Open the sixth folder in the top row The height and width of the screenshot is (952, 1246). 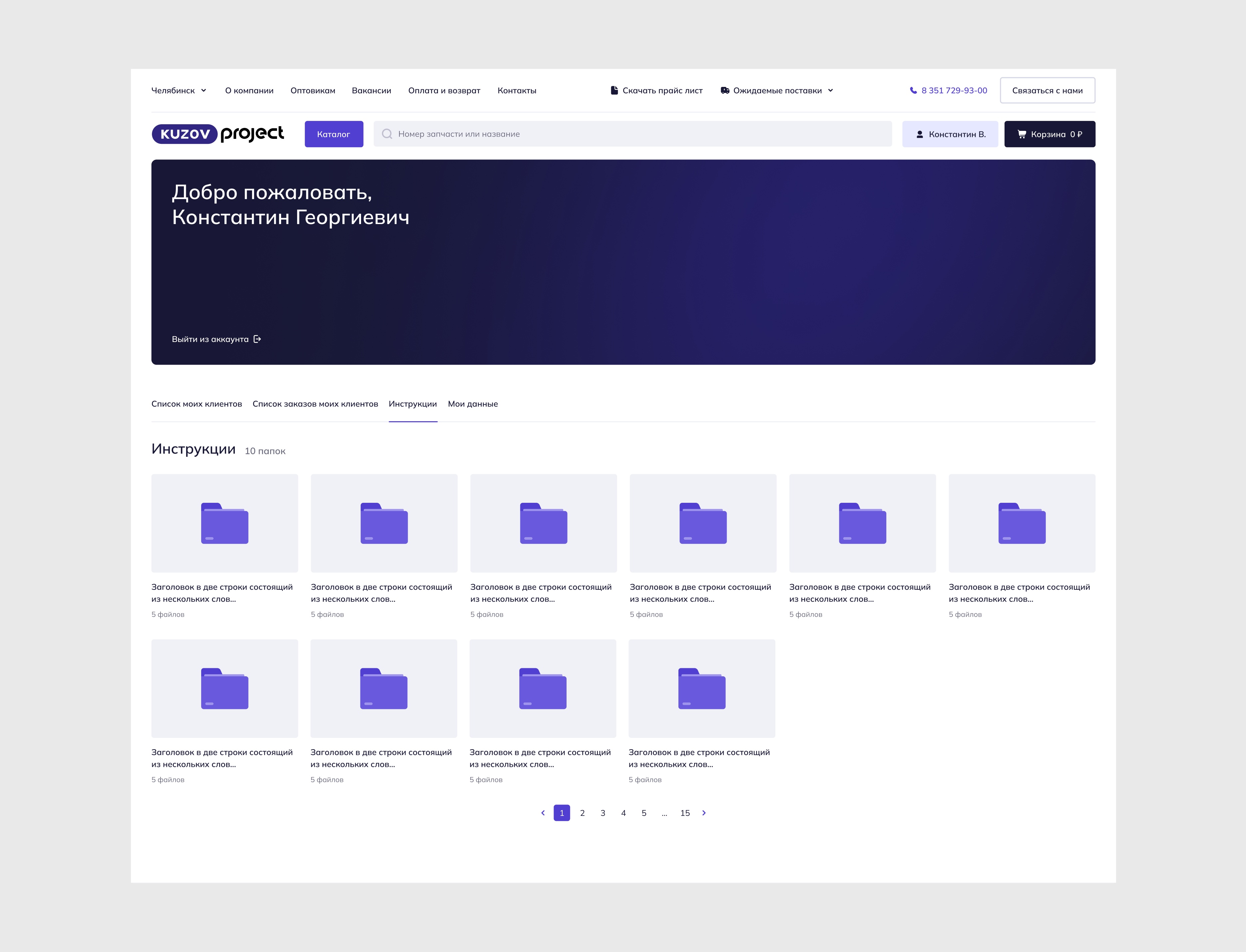[1022, 523]
